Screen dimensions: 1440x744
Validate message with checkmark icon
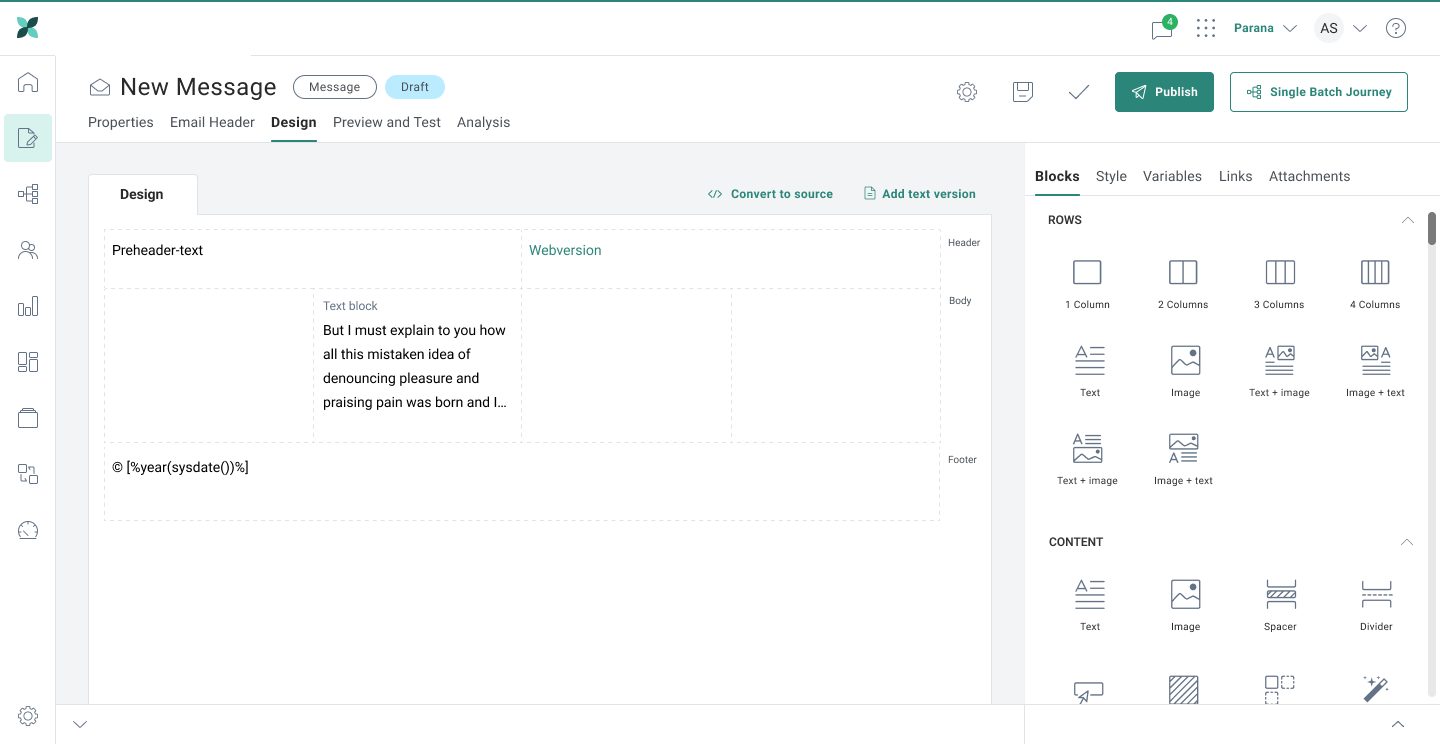[1078, 92]
